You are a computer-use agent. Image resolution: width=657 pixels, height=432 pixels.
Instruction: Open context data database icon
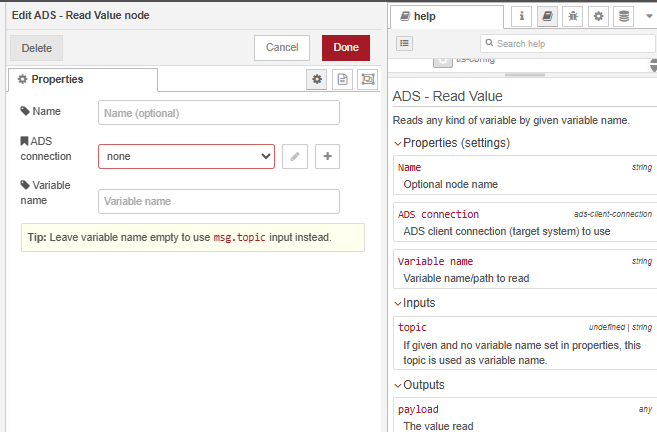coord(624,16)
